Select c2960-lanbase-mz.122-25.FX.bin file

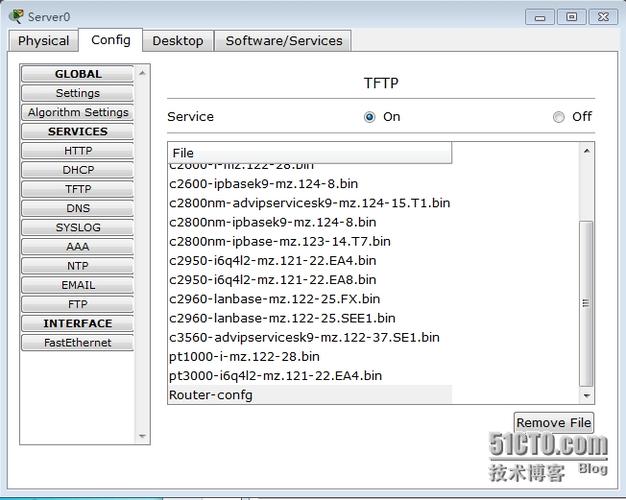310,299
